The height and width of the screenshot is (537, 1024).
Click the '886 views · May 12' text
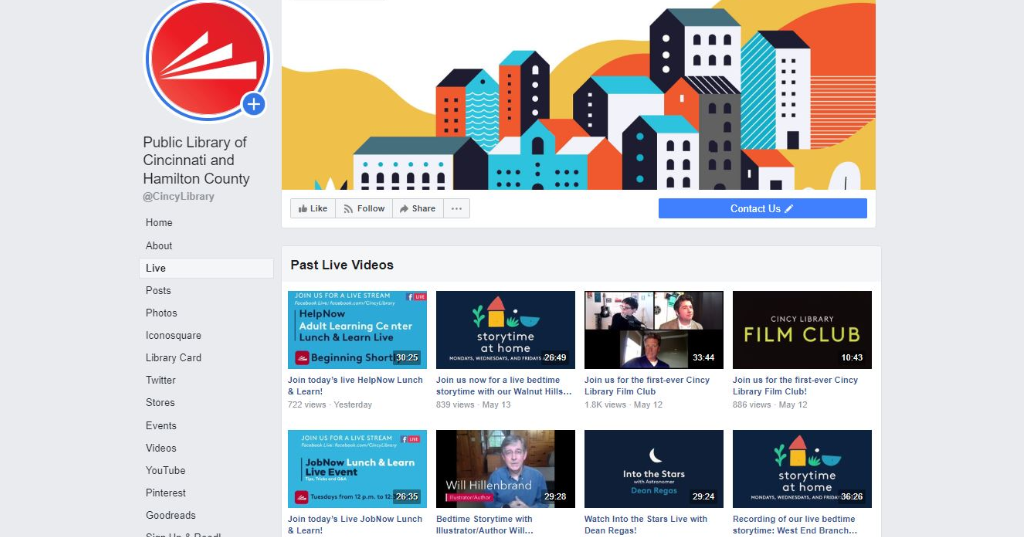[770, 405]
